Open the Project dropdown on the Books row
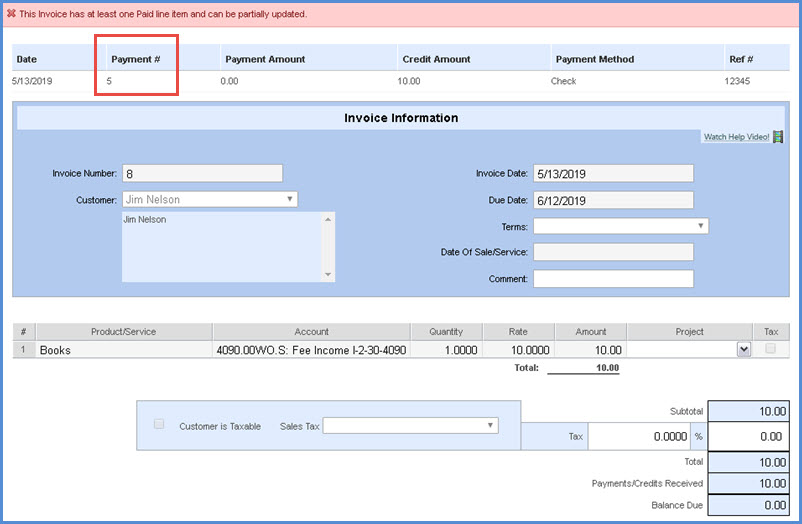This screenshot has height=524, width=802. pyautogui.click(x=744, y=350)
